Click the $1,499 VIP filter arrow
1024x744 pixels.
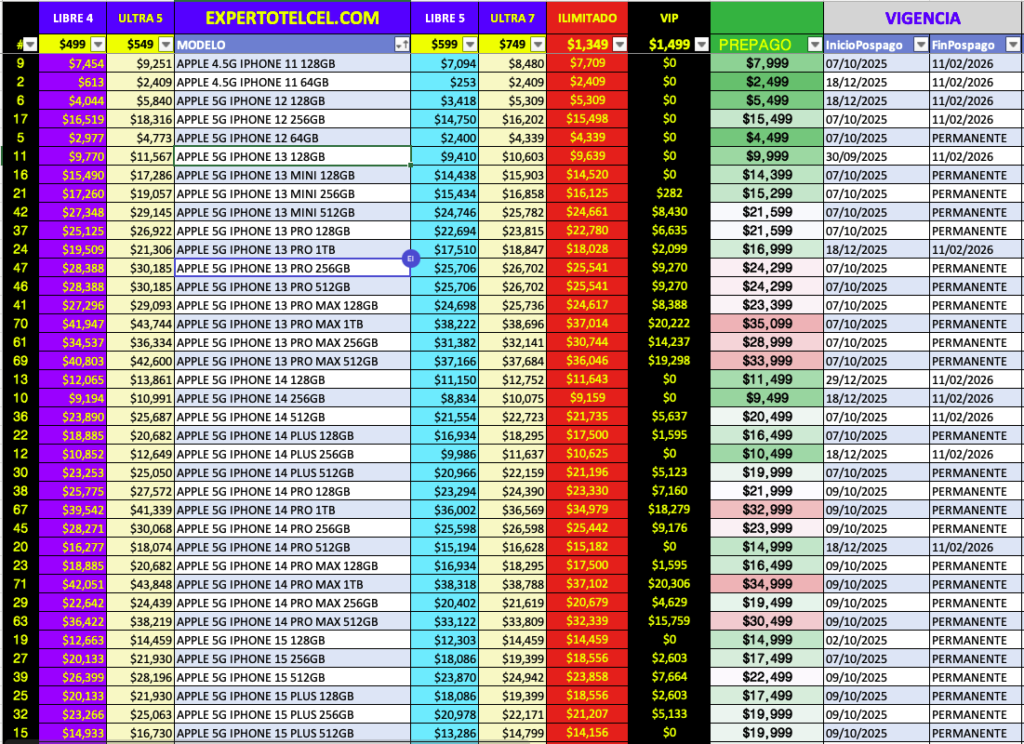point(699,45)
